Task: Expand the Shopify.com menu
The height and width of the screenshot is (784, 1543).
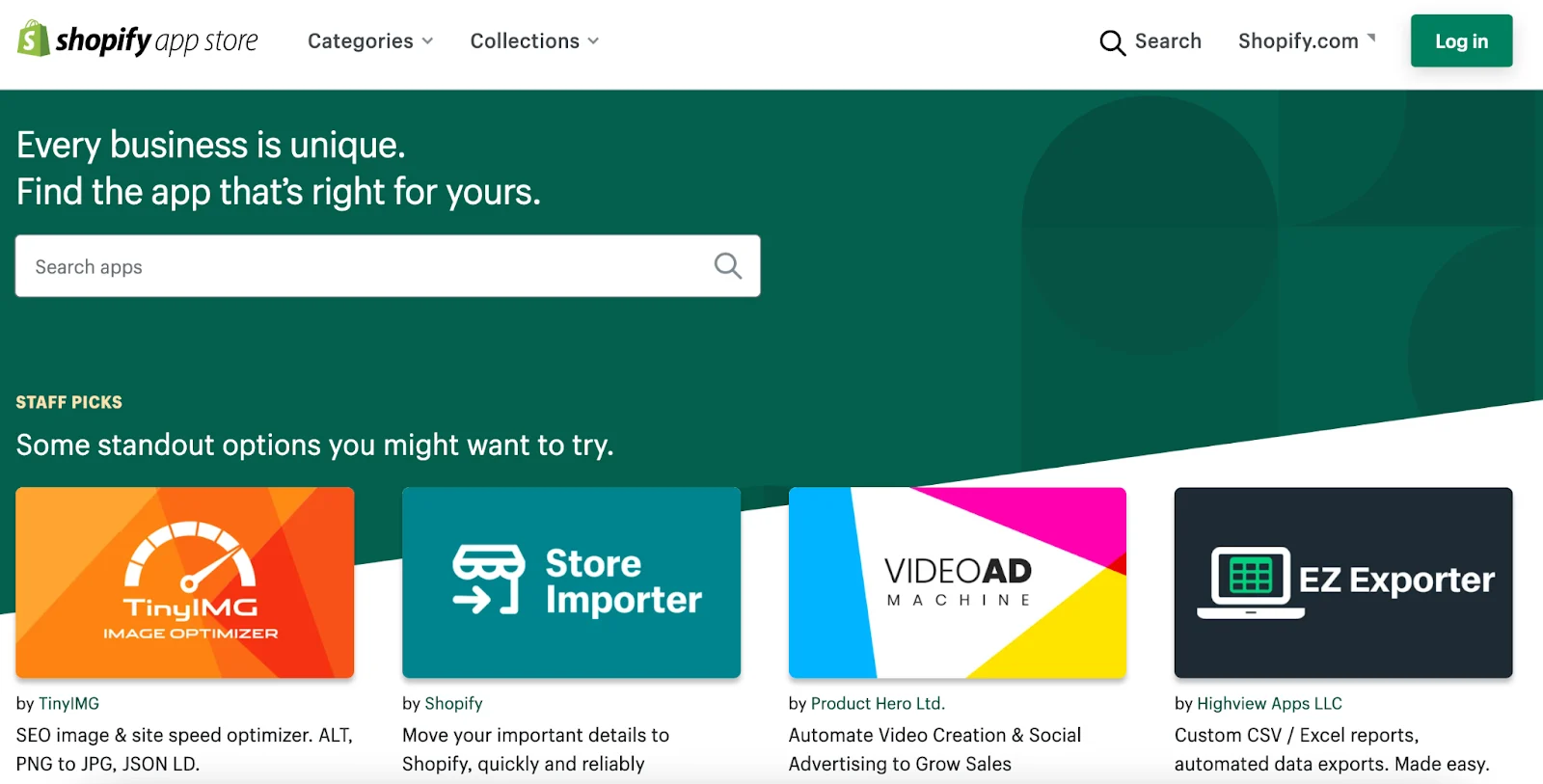Action: point(1307,41)
